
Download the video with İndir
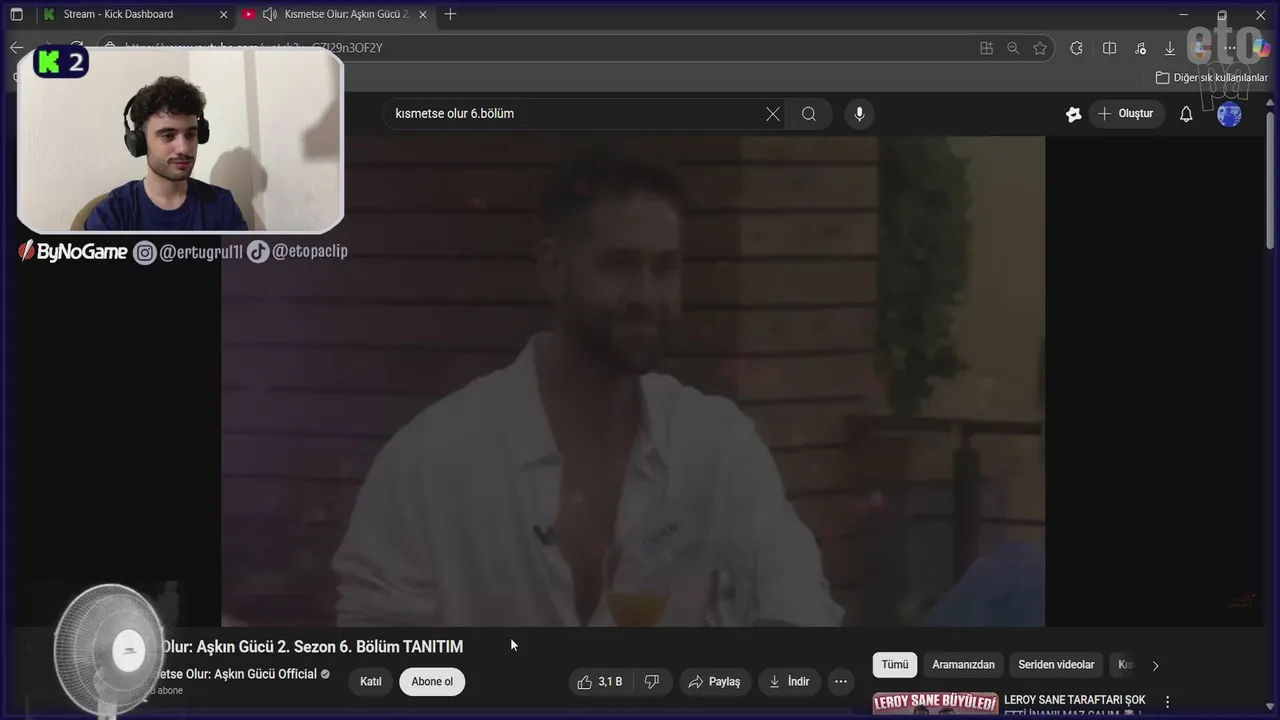tap(789, 682)
